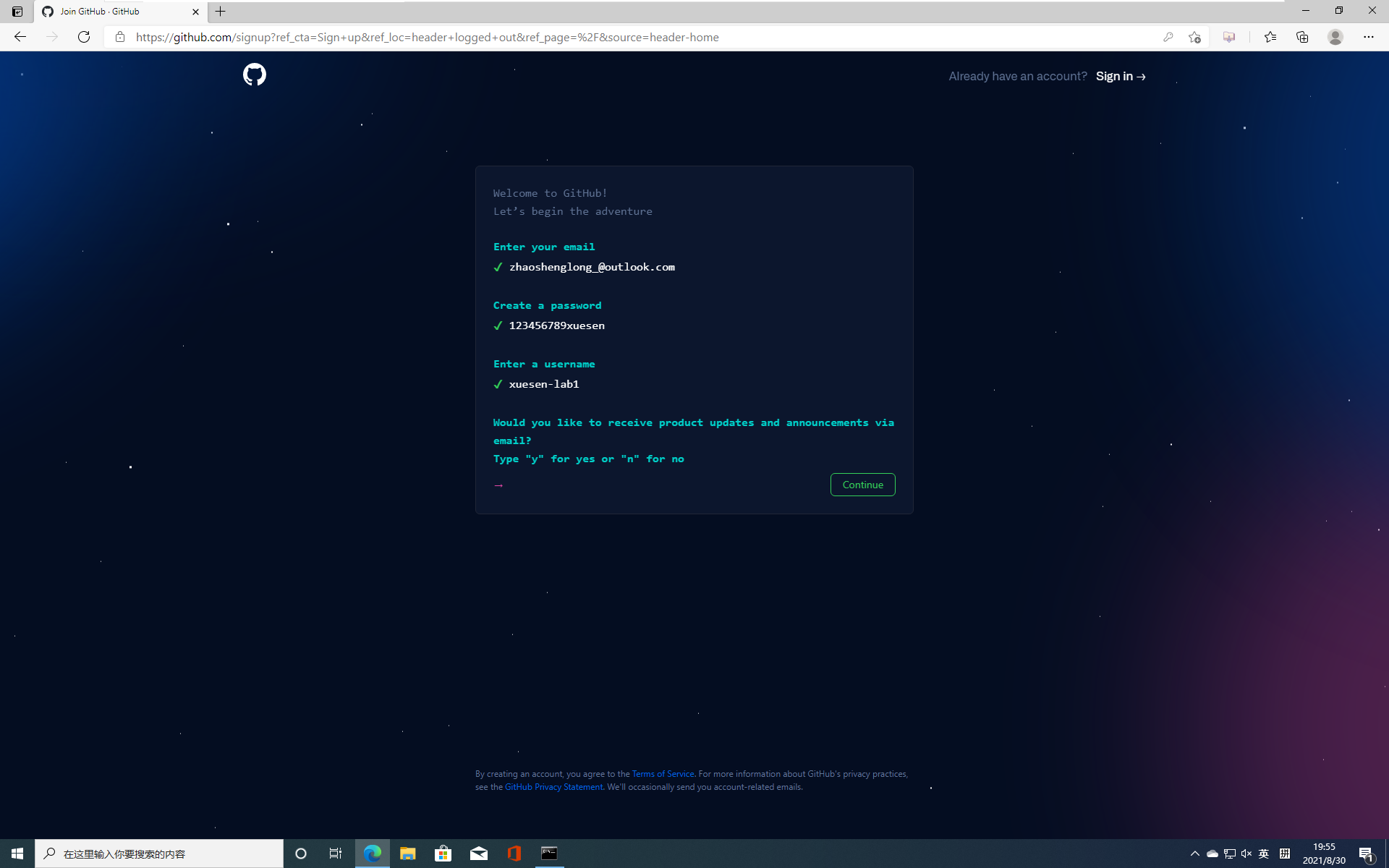The width and height of the screenshot is (1389, 868).
Task: Open the Favorites list icon
Action: tap(1270, 37)
